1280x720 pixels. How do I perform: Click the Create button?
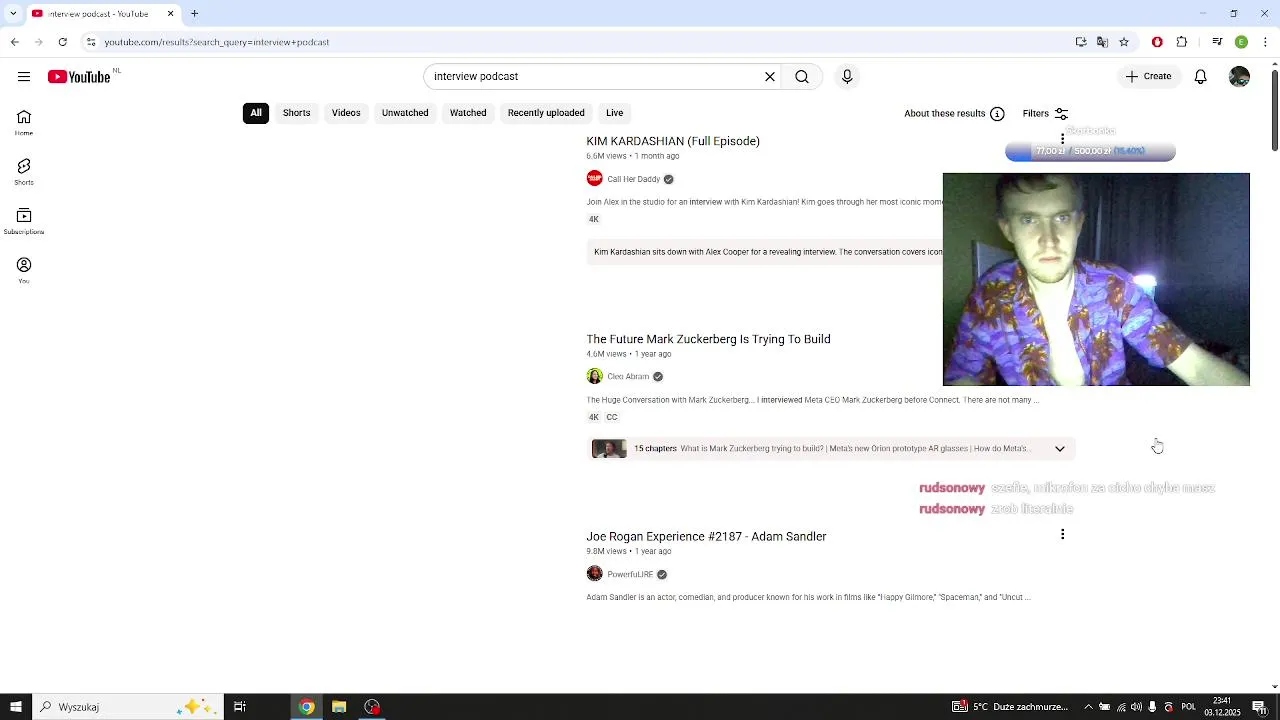pos(1148,76)
